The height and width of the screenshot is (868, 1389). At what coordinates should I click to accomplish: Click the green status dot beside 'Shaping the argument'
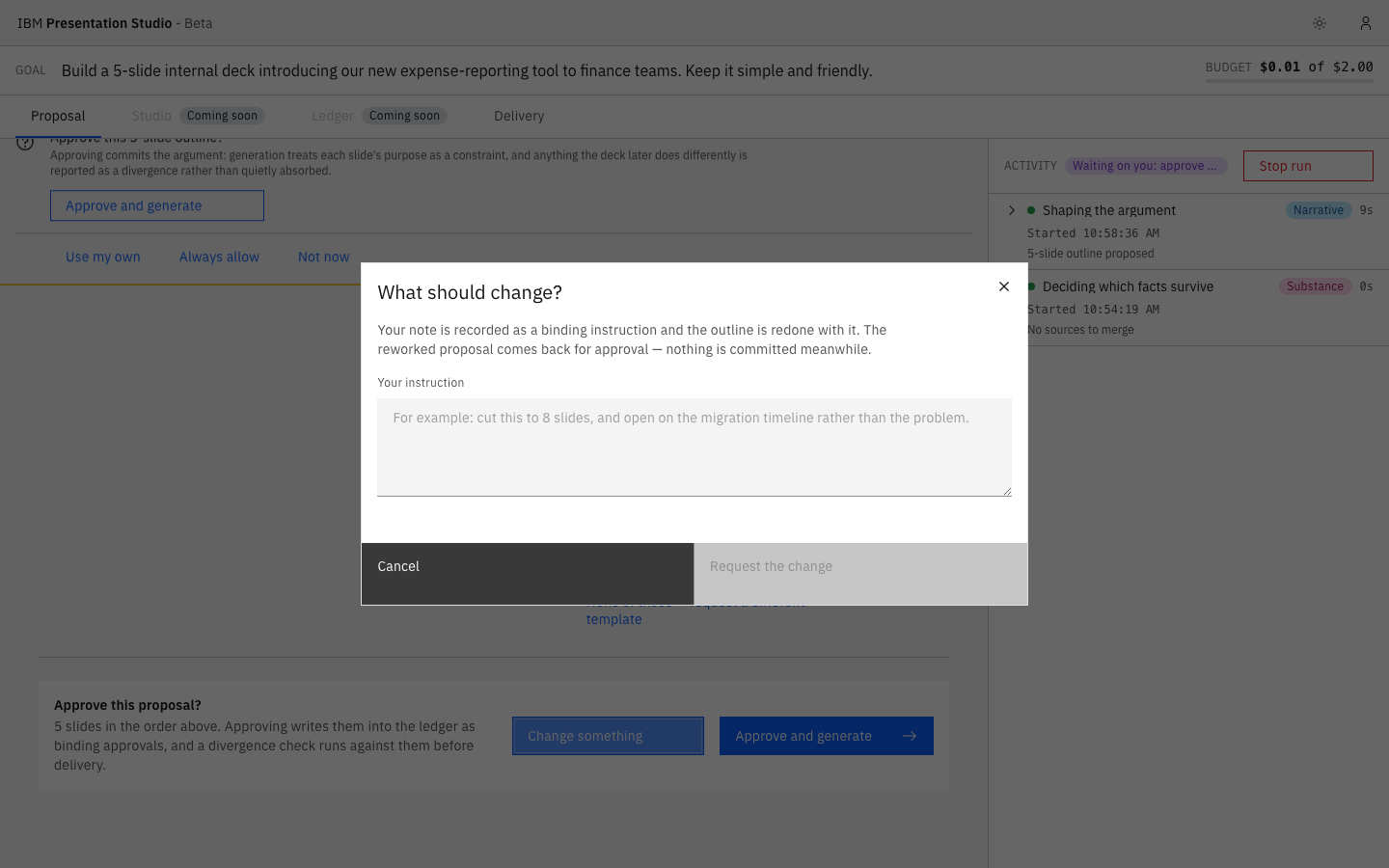pos(1031,210)
